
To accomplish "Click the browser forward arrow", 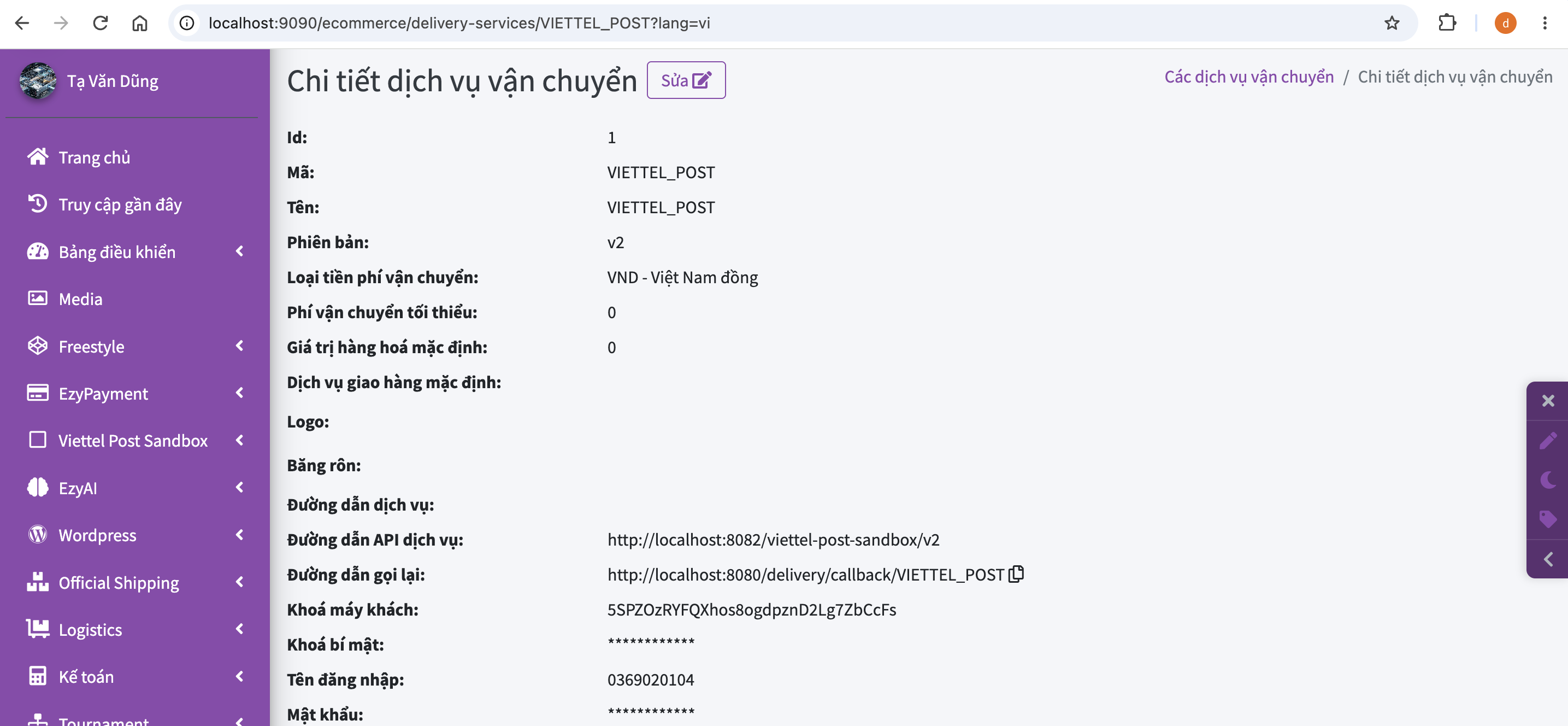I will tap(61, 23).
